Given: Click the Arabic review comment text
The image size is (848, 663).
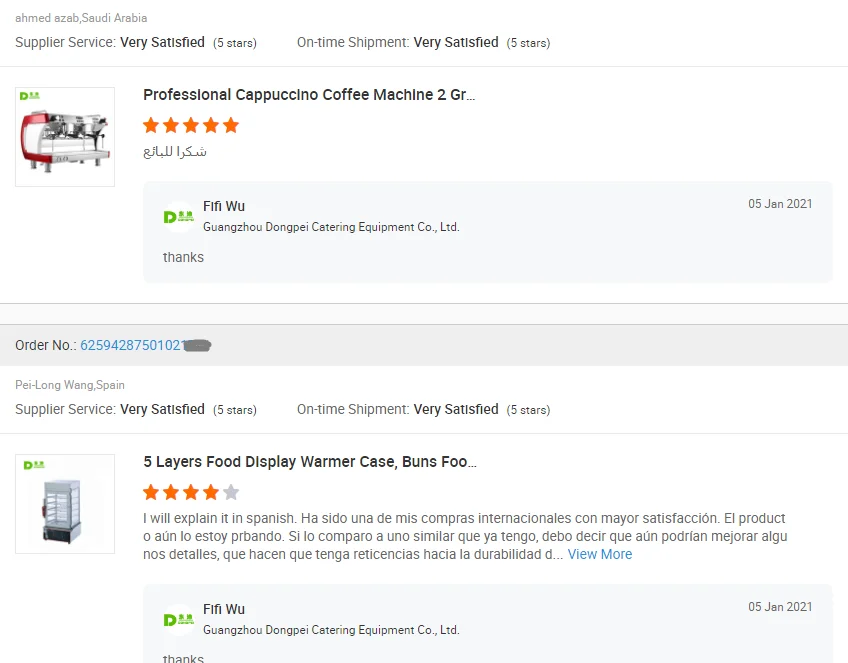Looking at the screenshot, I should point(175,151).
